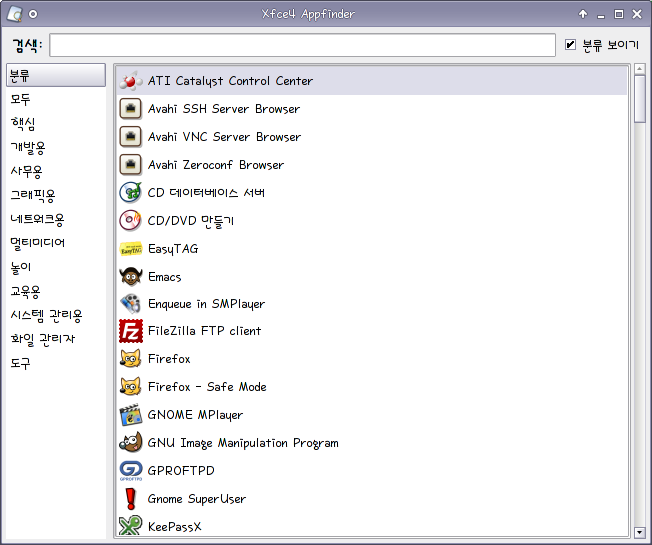Select the 네트워크용 category

(37, 219)
